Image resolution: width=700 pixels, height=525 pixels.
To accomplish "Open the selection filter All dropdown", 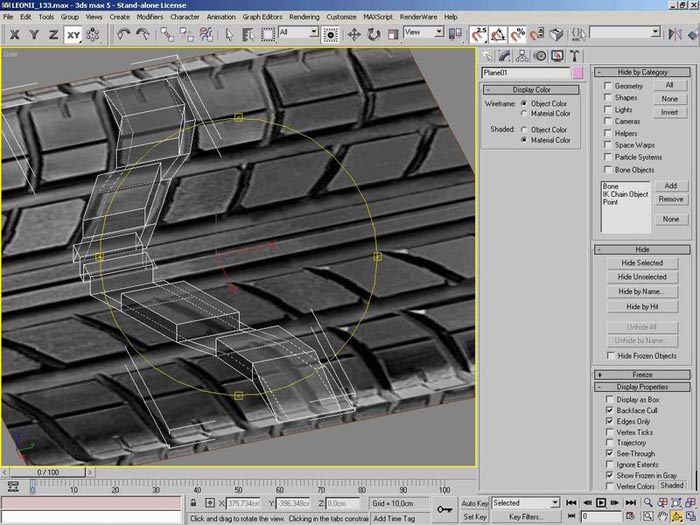I will 300,33.
